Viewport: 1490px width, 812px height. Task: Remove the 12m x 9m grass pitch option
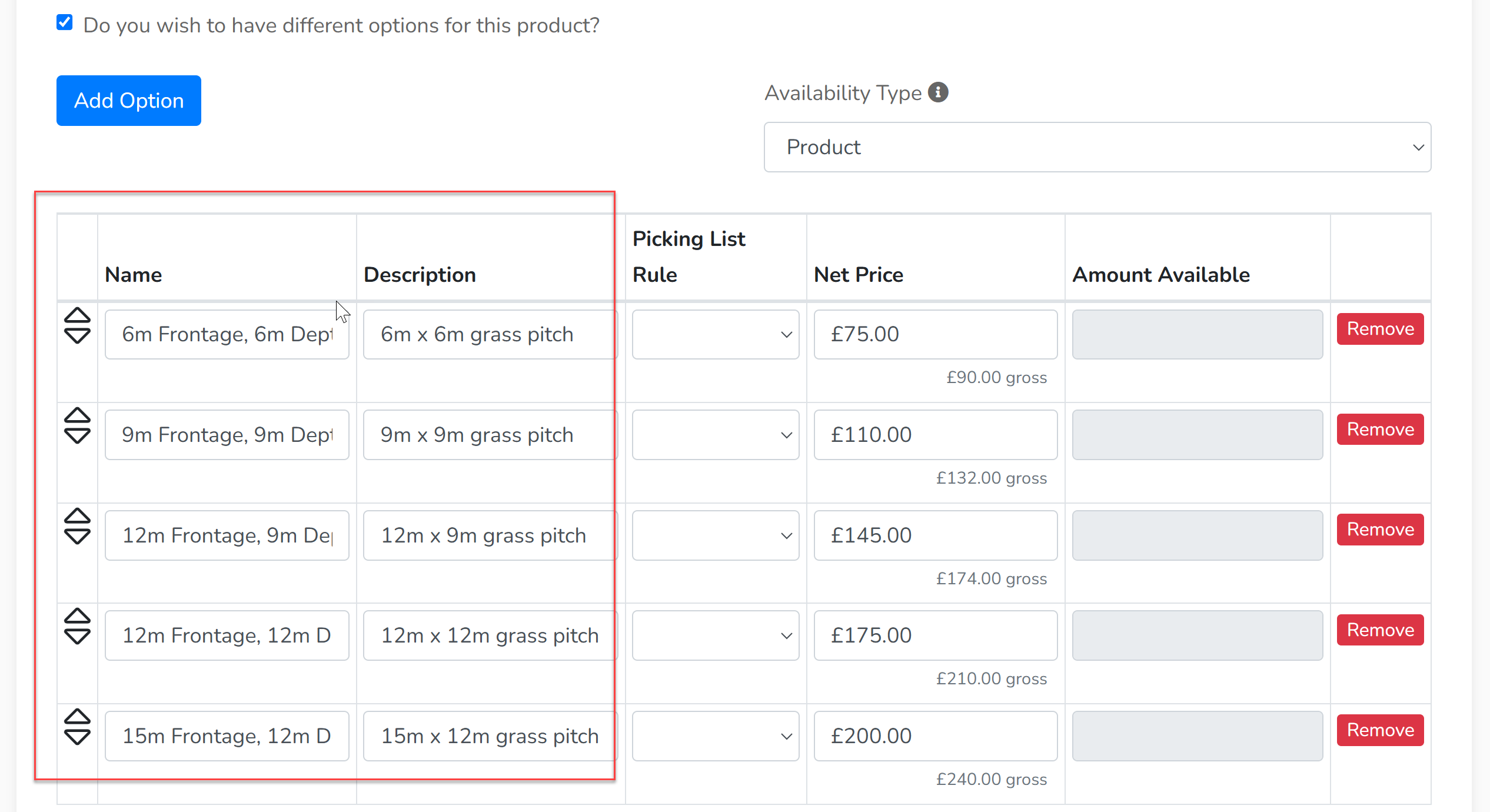click(1381, 530)
